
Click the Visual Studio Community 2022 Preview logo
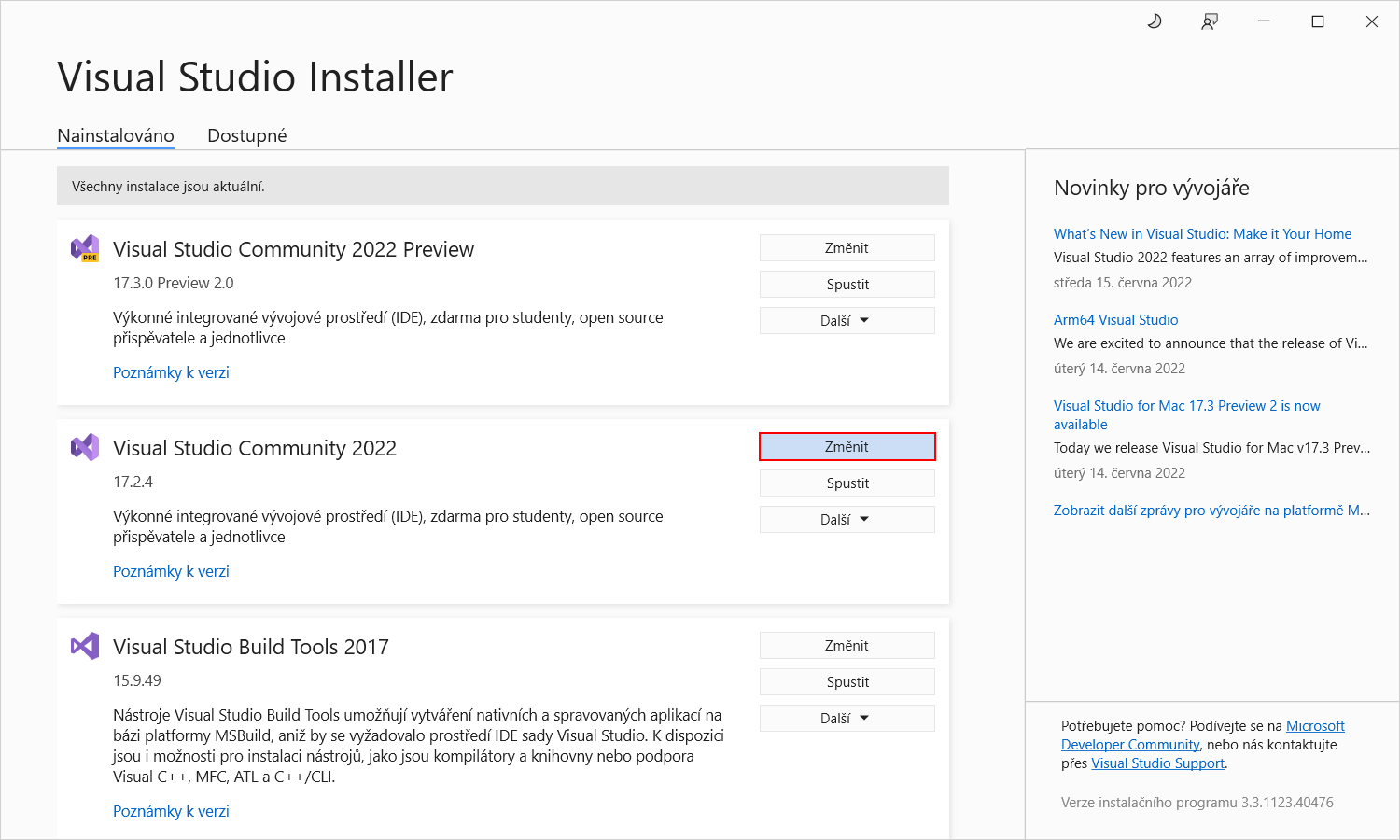[85, 248]
